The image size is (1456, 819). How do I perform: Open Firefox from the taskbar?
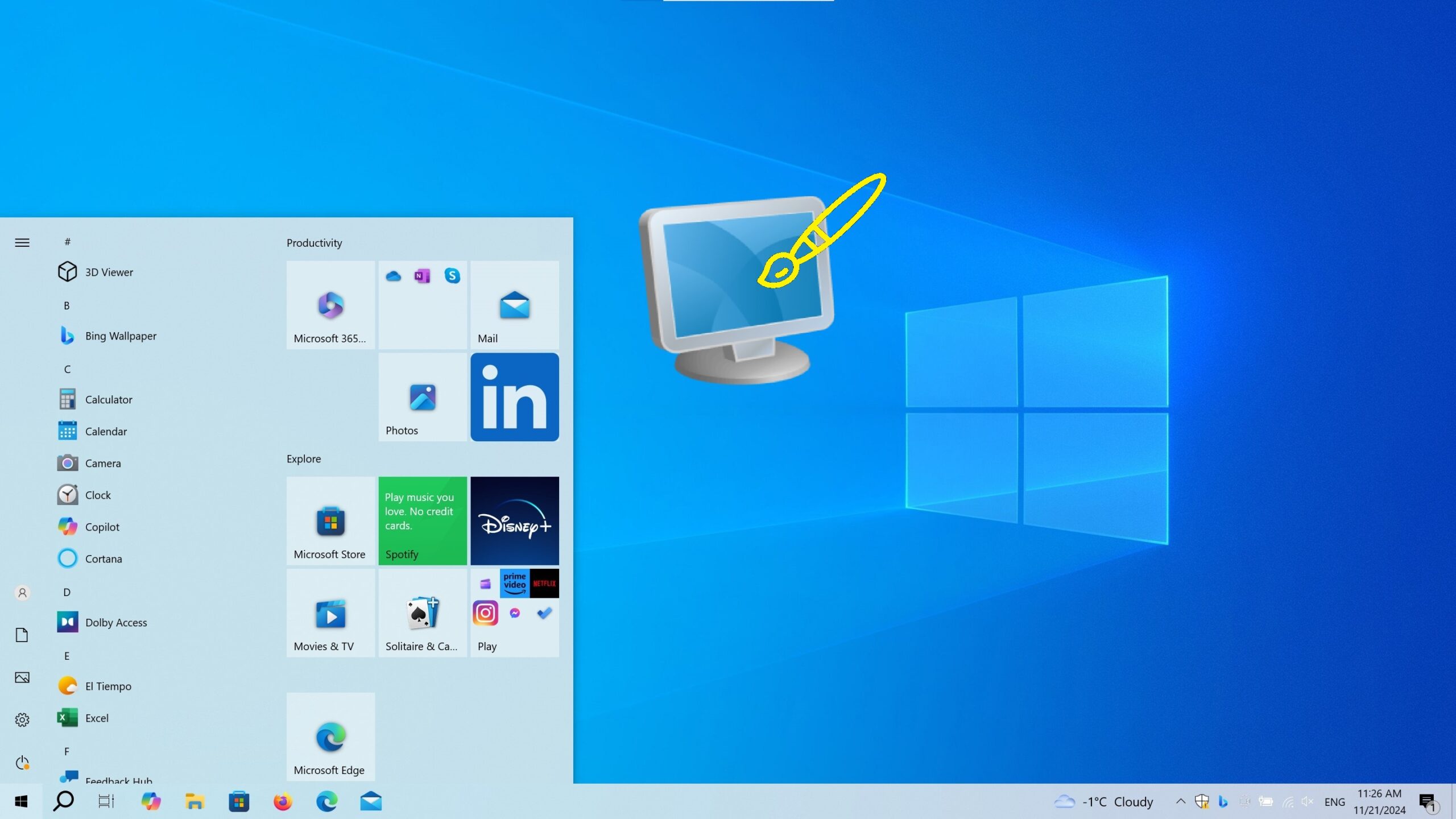[283, 802]
